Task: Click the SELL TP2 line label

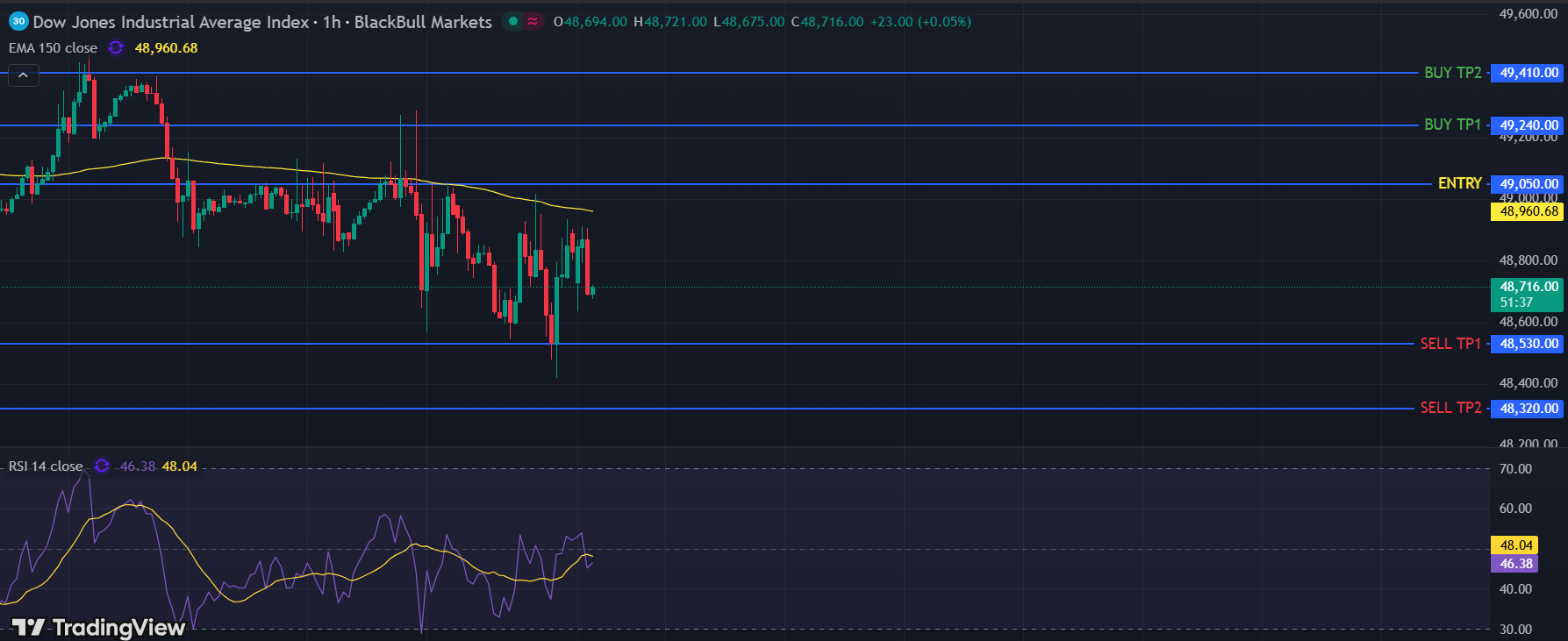Action: 1450,408
